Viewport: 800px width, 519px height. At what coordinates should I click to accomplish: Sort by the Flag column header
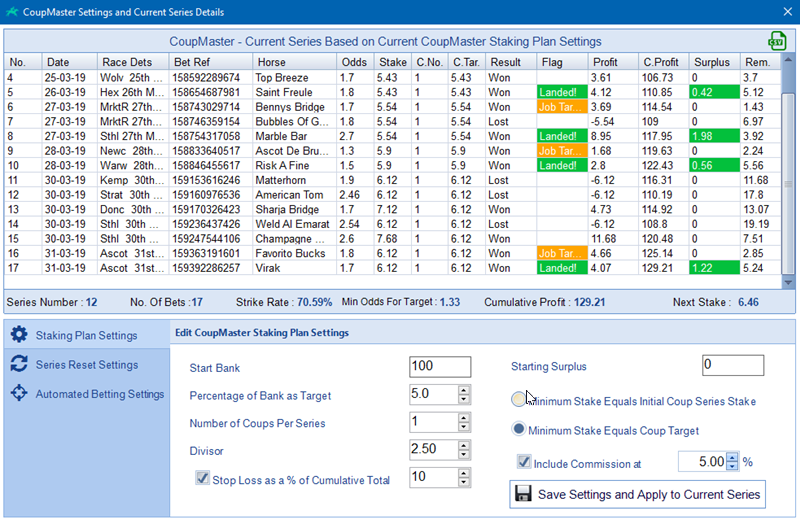[562, 62]
